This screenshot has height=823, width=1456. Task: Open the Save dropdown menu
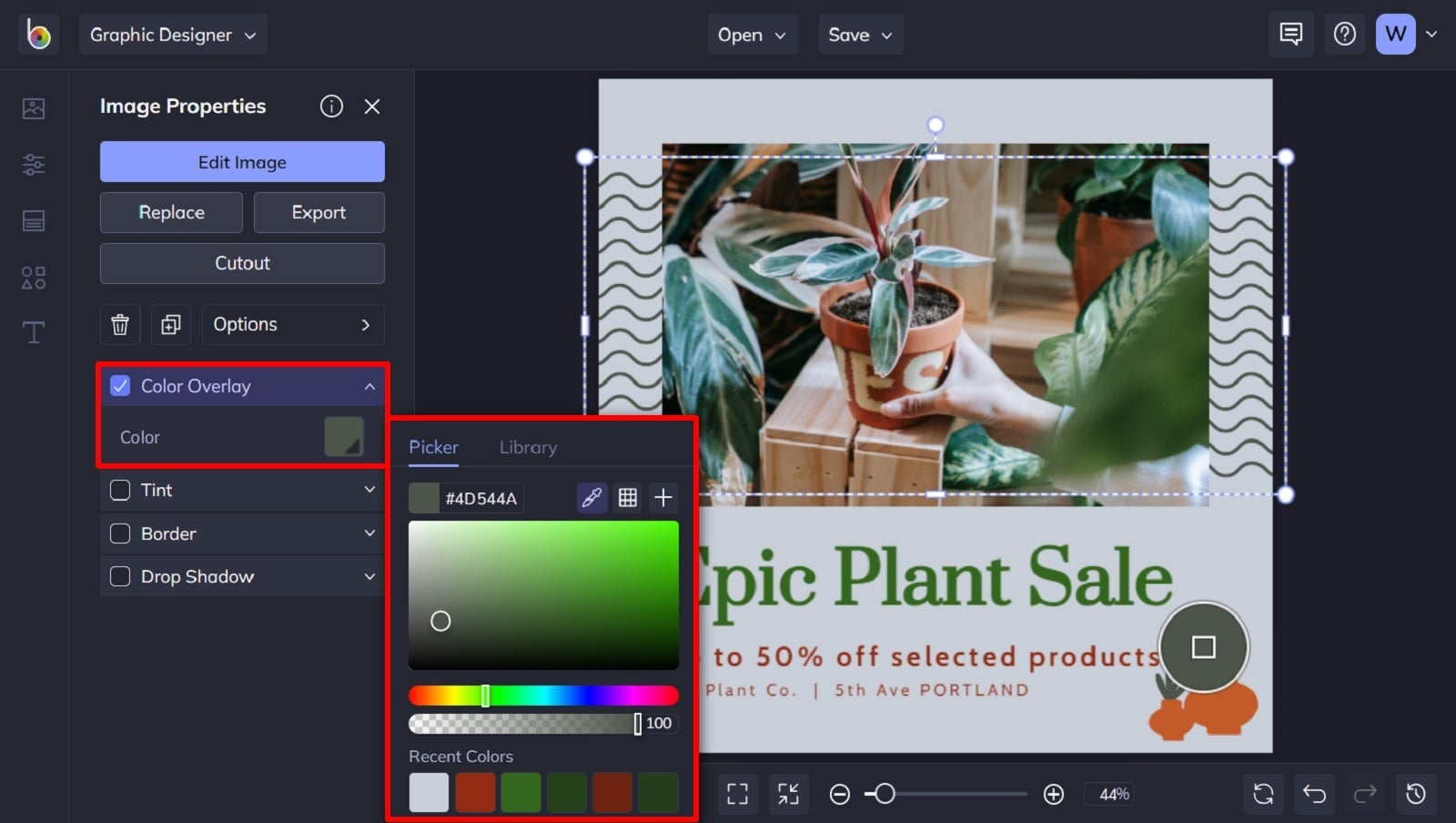click(x=860, y=35)
